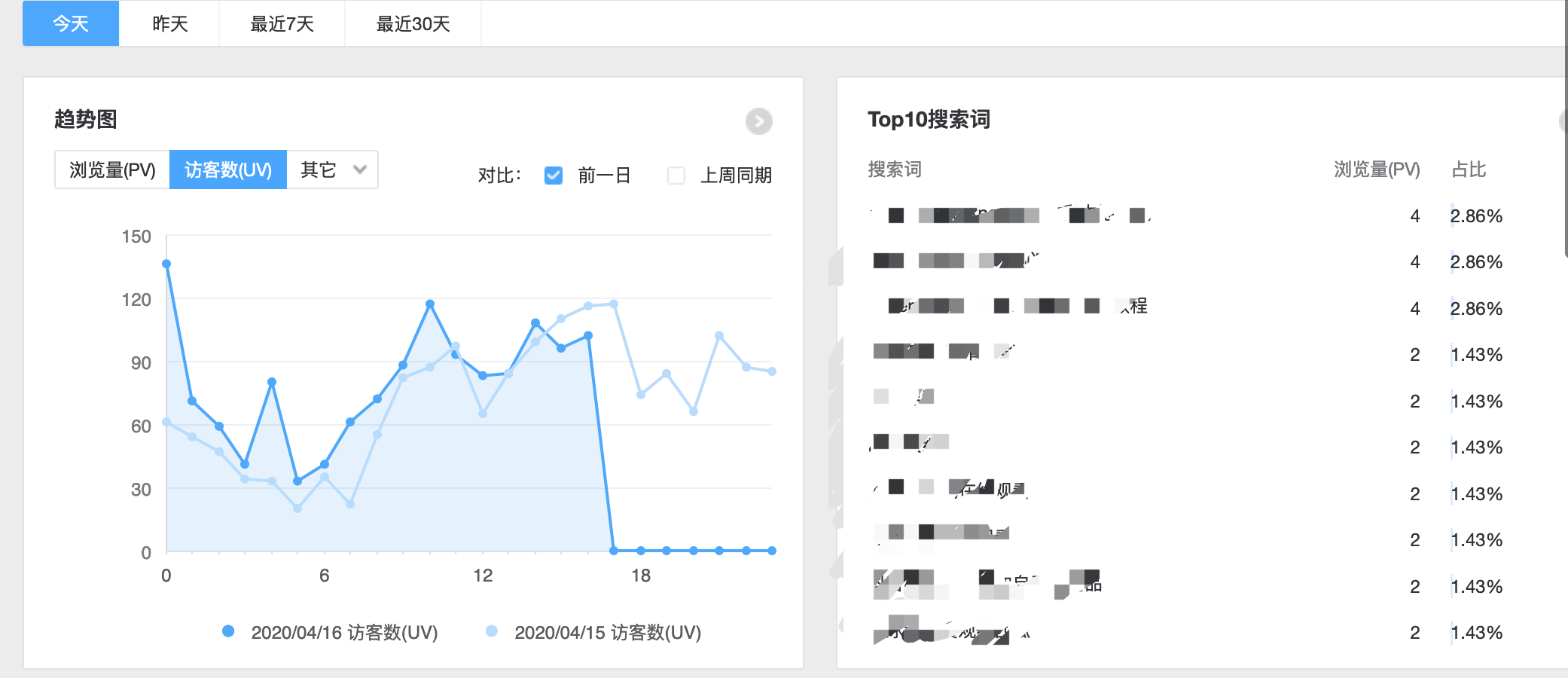
Task: Open the 最近7天 tab
Action: point(282,23)
